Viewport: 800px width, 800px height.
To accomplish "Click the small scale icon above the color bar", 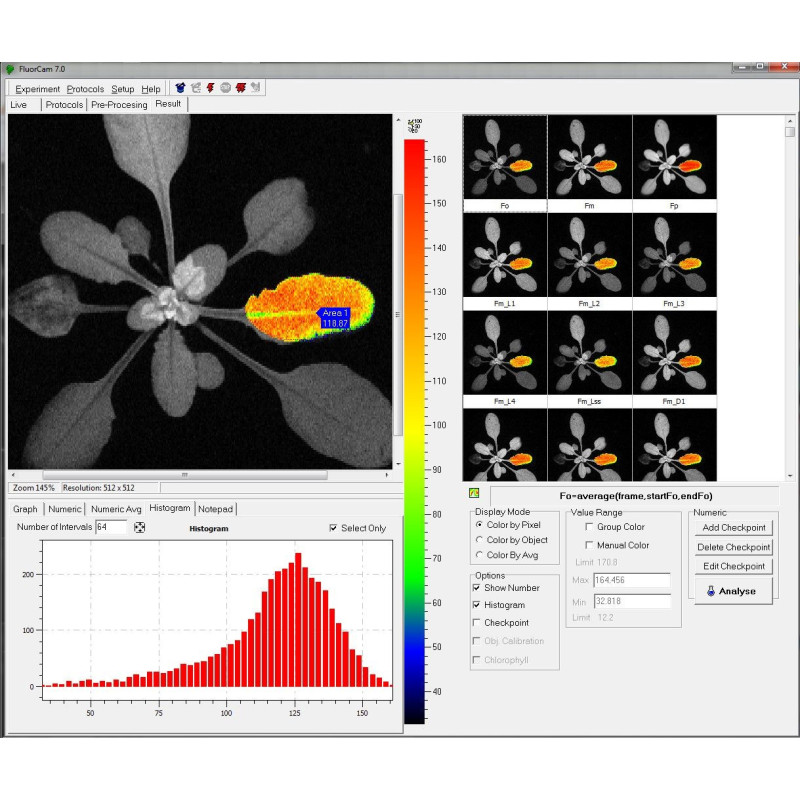I will pyautogui.click(x=414, y=126).
